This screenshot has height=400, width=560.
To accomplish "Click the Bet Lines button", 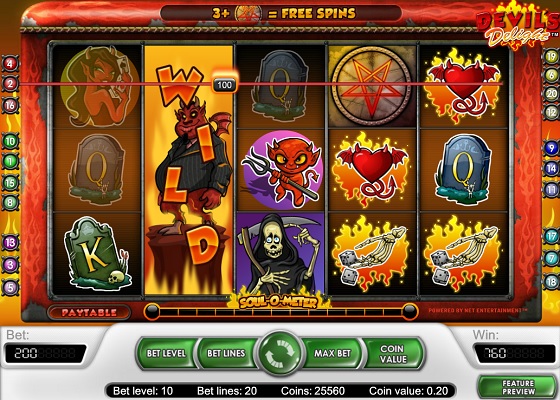I will click(x=226, y=353).
